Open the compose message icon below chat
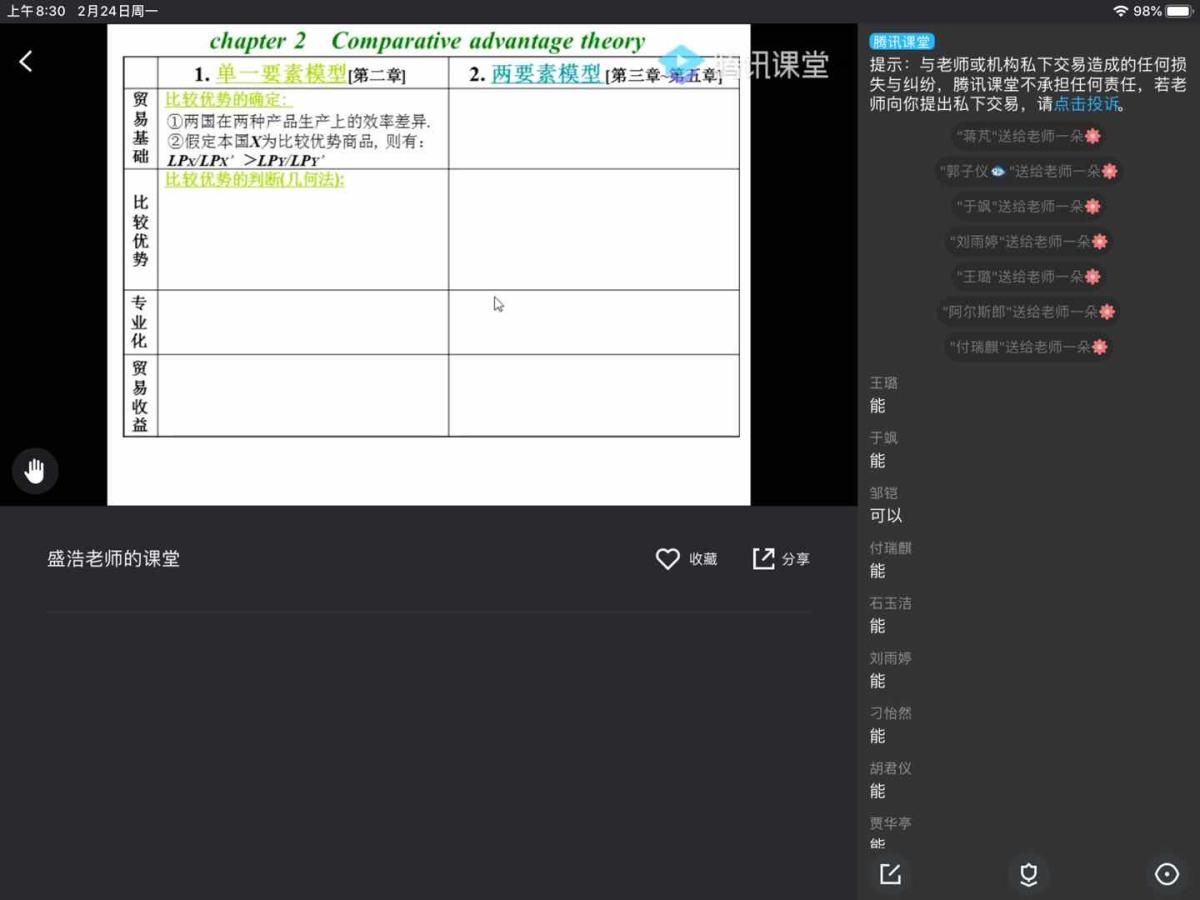The image size is (1200, 900). [x=890, y=874]
